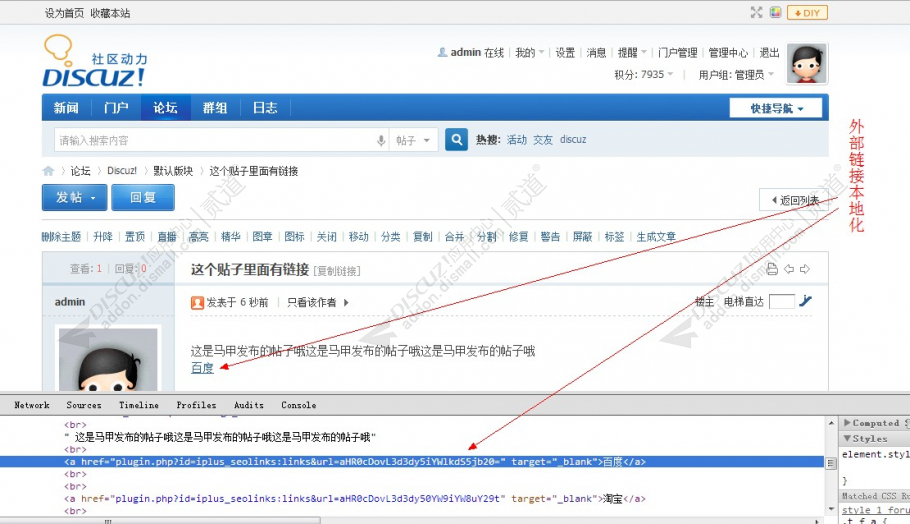
Task: Expand the 用户组: 管理员 dropdown
Action: [736, 75]
